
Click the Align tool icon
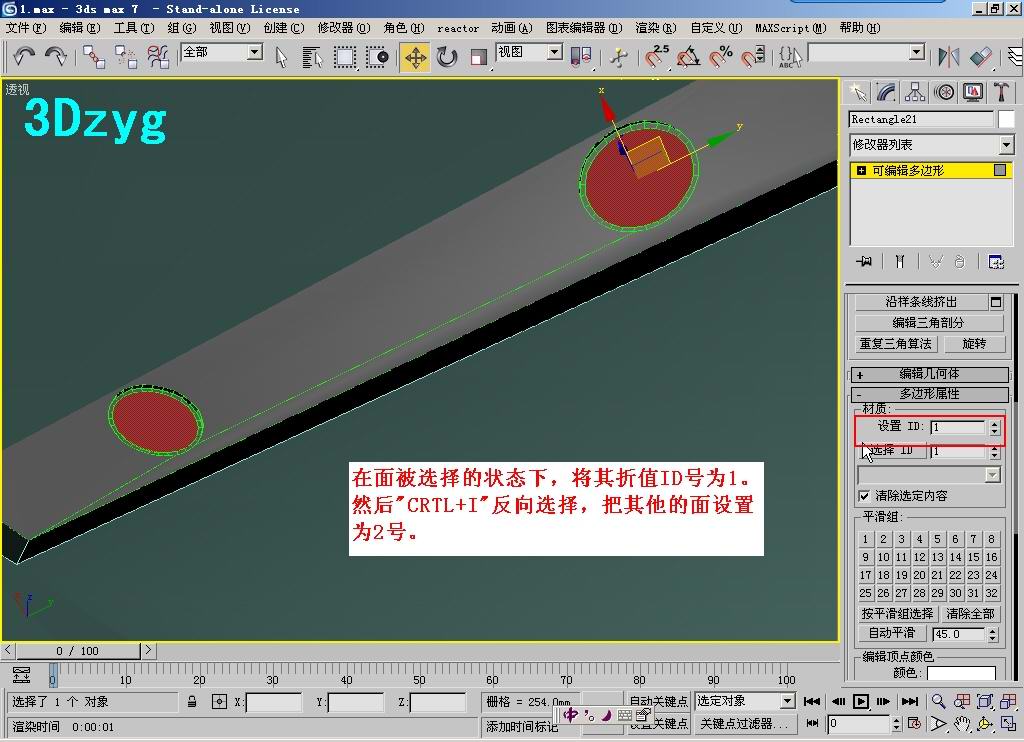tap(980, 57)
